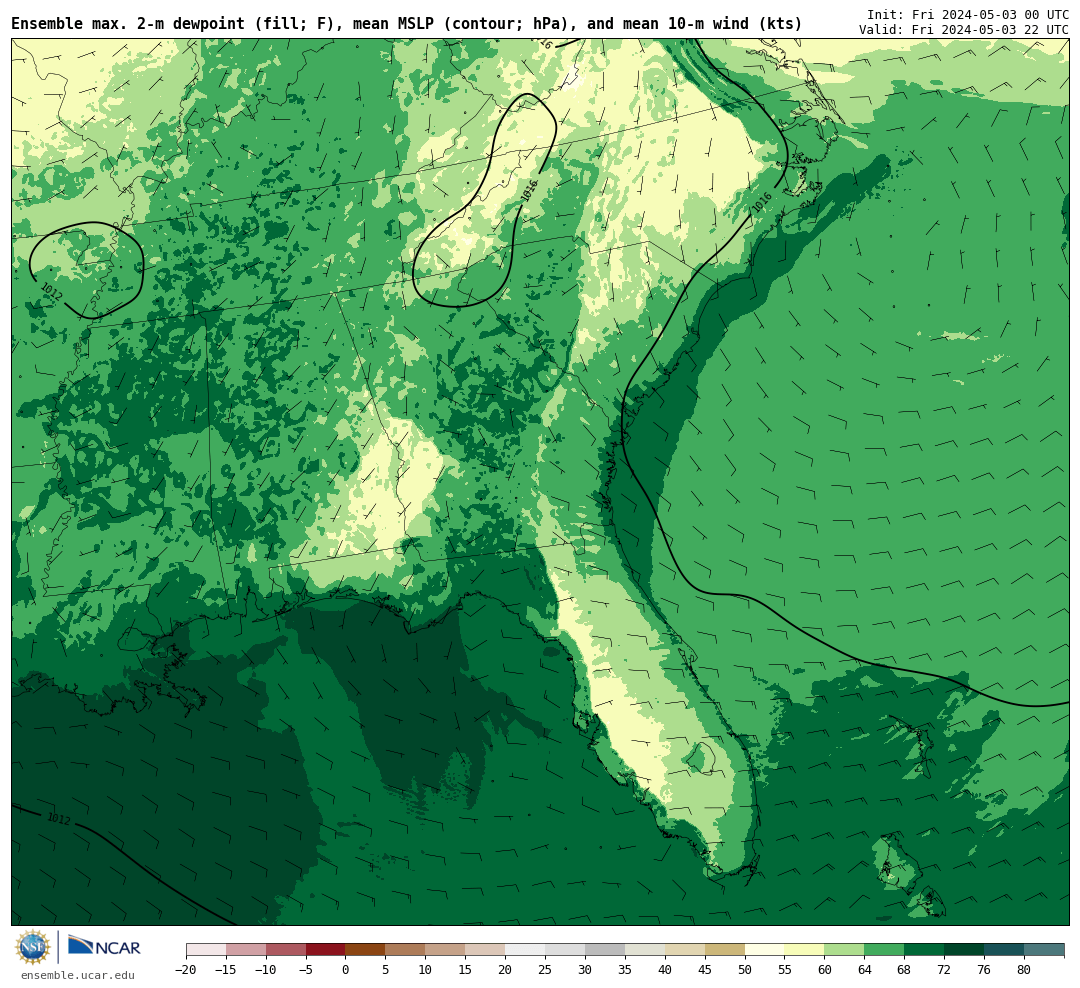Click the 50 colorbar tick label

point(745,969)
